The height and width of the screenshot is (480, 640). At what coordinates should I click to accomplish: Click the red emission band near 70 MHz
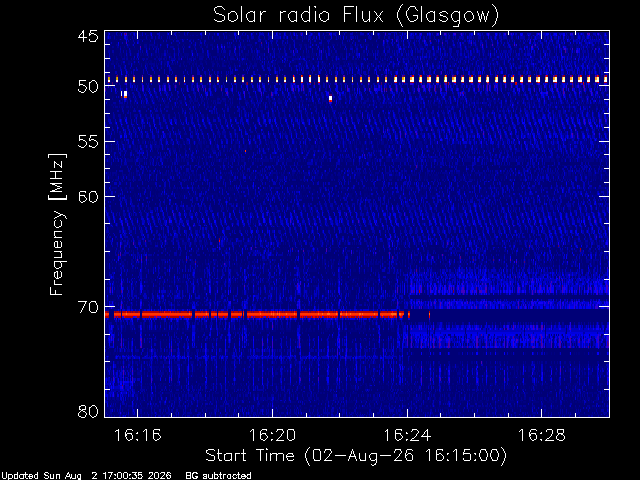257,314
